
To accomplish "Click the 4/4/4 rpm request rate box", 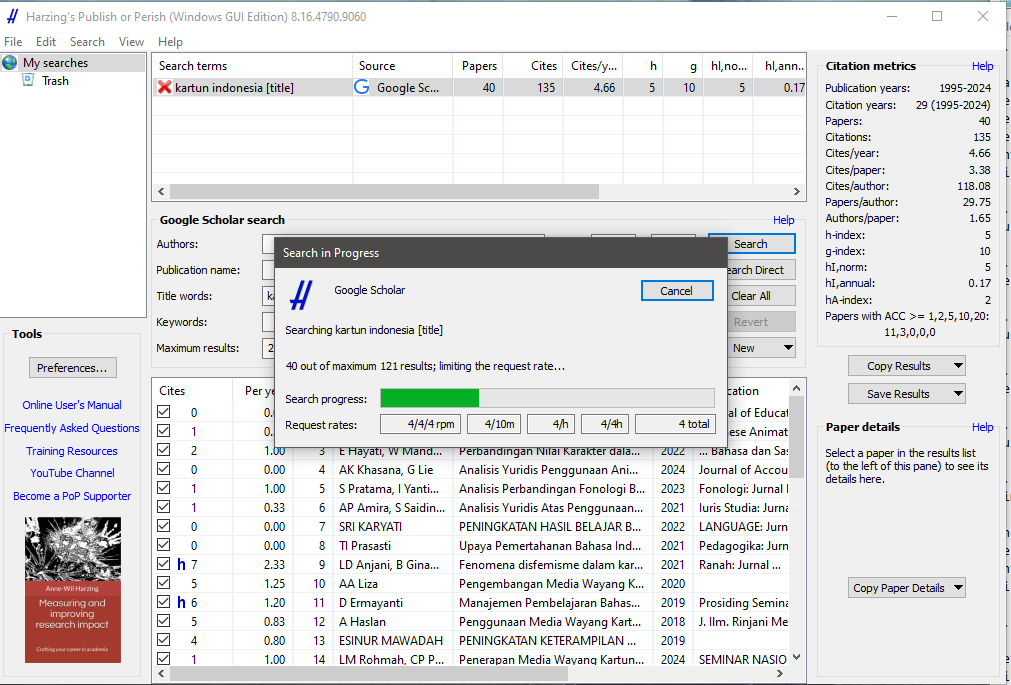I will (x=420, y=424).
